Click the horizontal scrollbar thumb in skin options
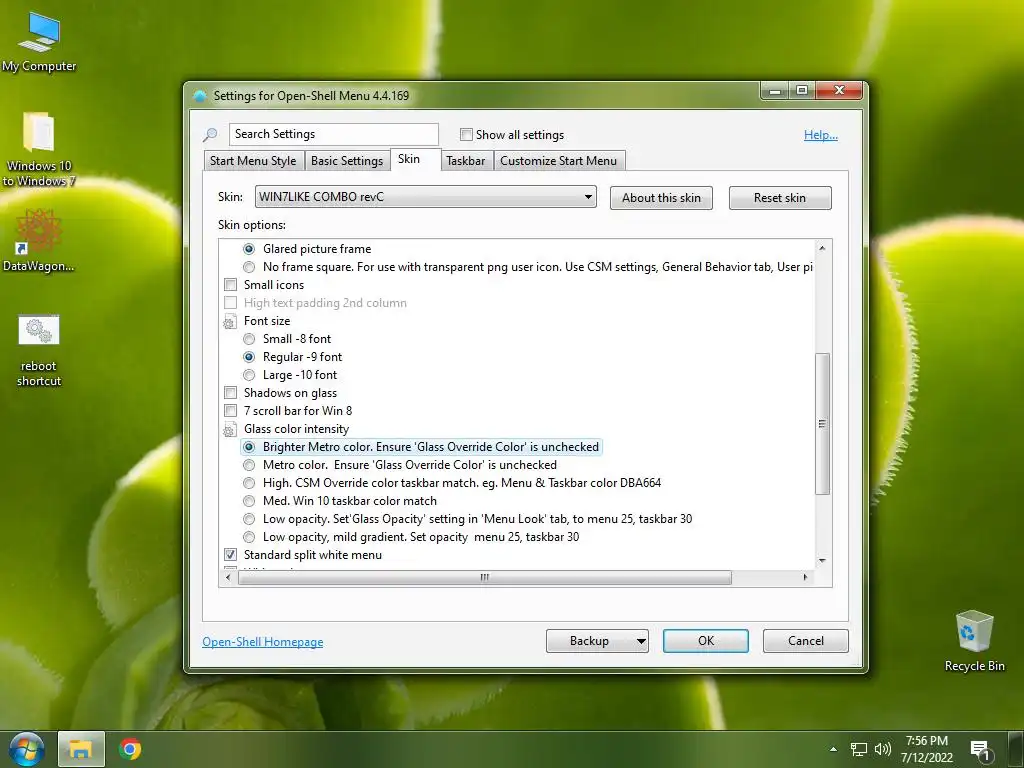 pyautogui.click(x=485, y=577)
